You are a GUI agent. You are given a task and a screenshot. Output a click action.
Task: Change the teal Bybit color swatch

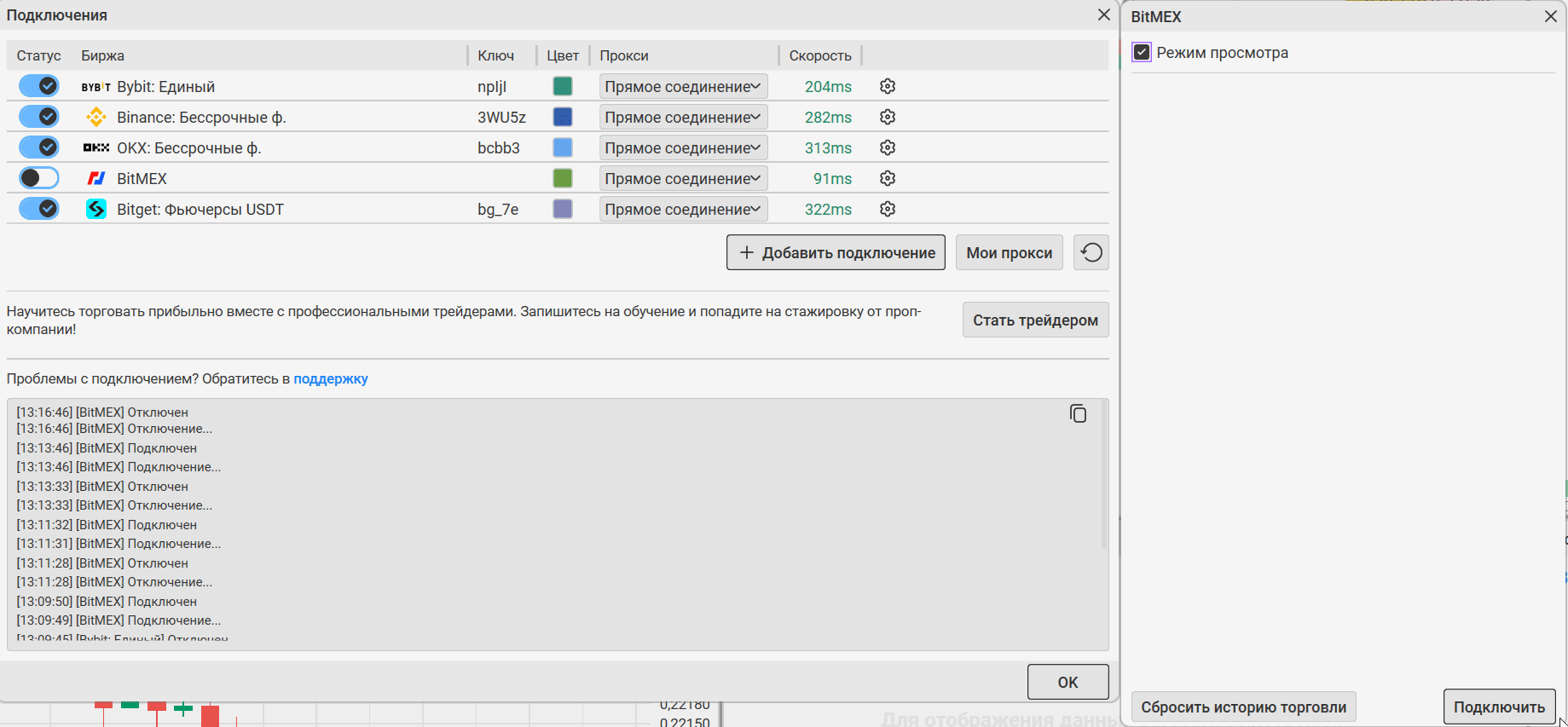(x=563, y=86)
